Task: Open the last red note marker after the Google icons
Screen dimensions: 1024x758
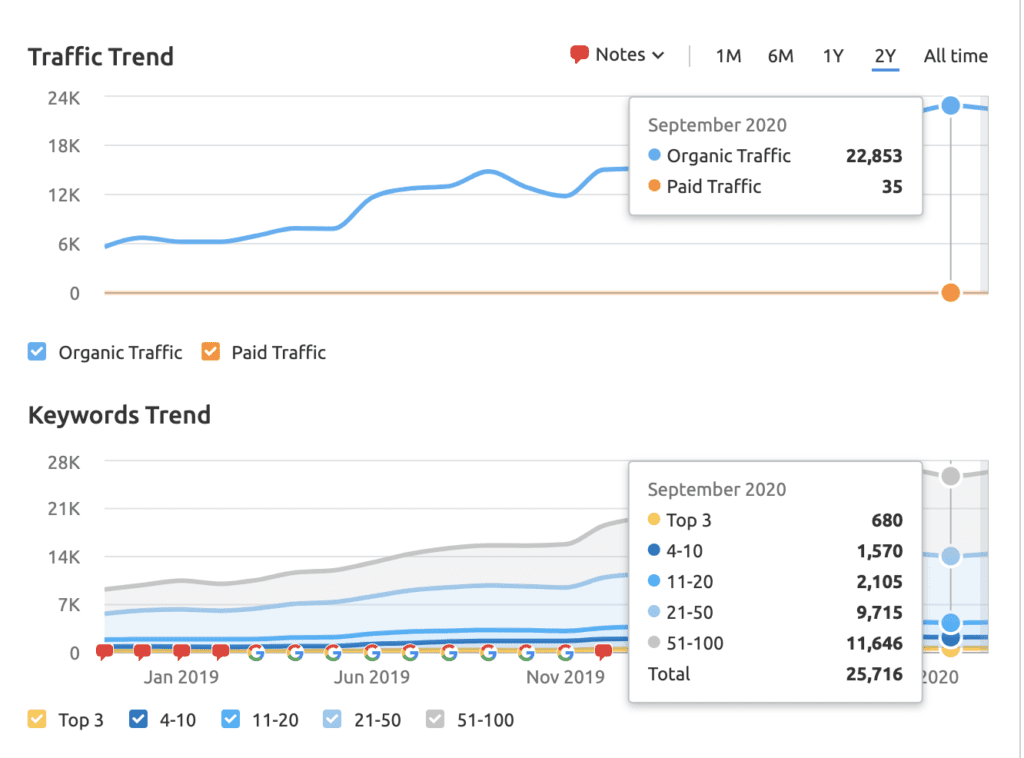Action: click(x=604, y=652)
